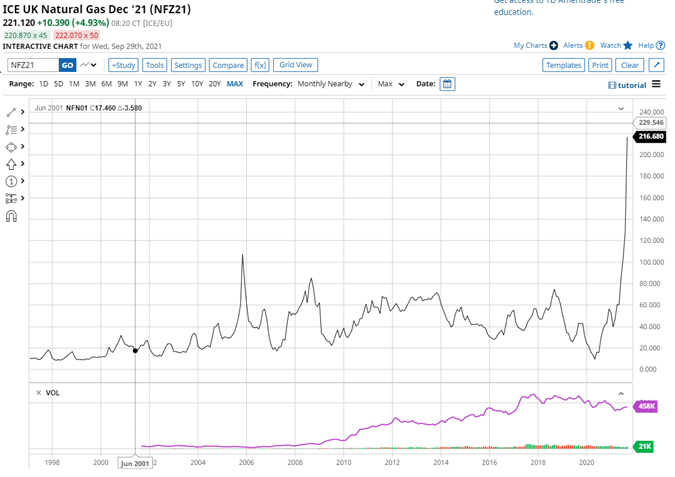Select the numbered label tool icon
Screen dimensions: 675x477
click(x=11, y=181)
